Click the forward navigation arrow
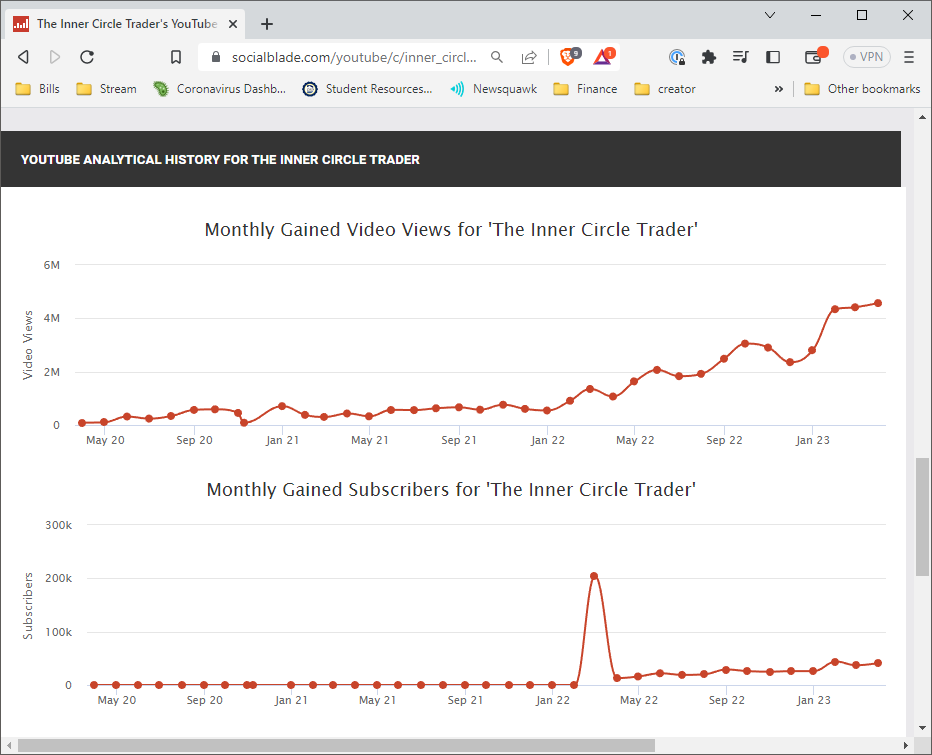The image size is (932, 755). [x=55, y=57]
